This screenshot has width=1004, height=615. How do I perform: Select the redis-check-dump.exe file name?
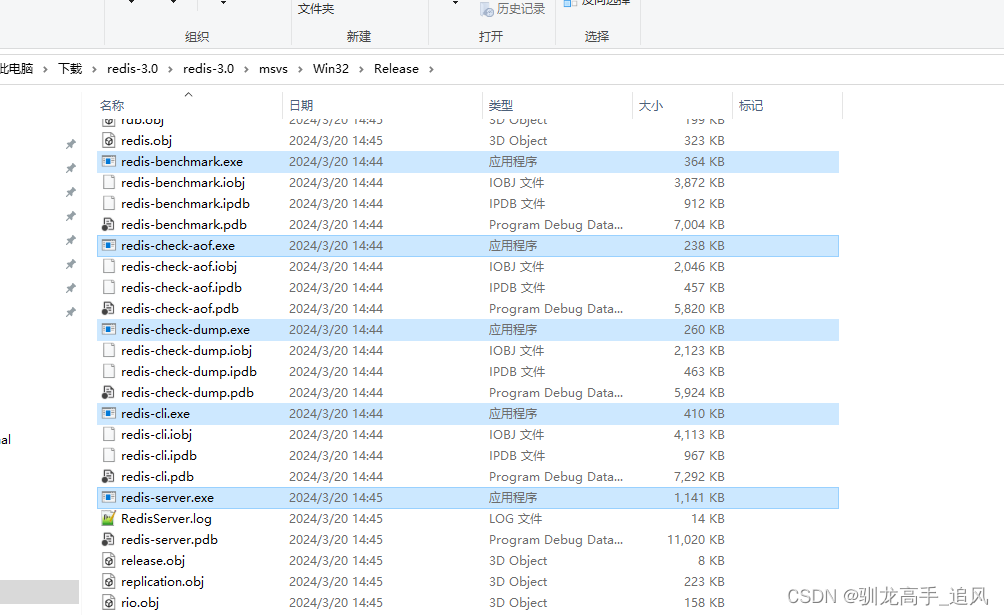pyautogui.click(x=185, y=329)
